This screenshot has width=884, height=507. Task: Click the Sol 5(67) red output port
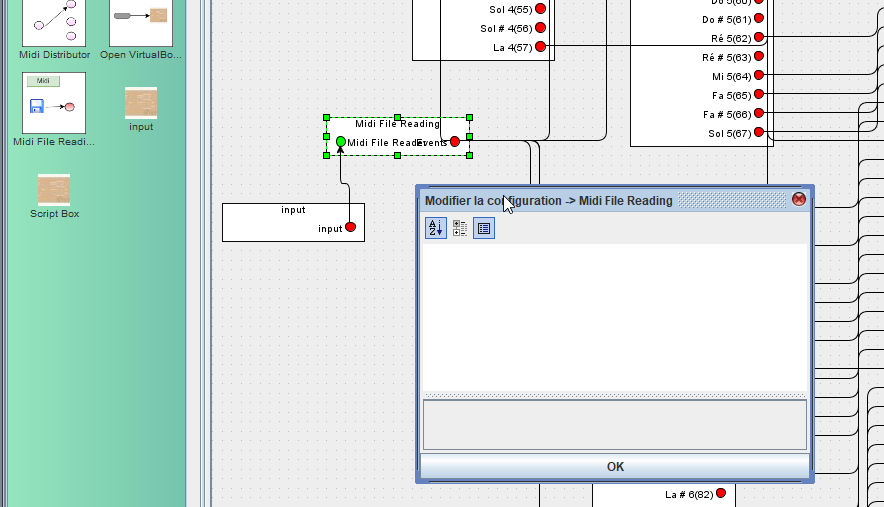point(759,132)
